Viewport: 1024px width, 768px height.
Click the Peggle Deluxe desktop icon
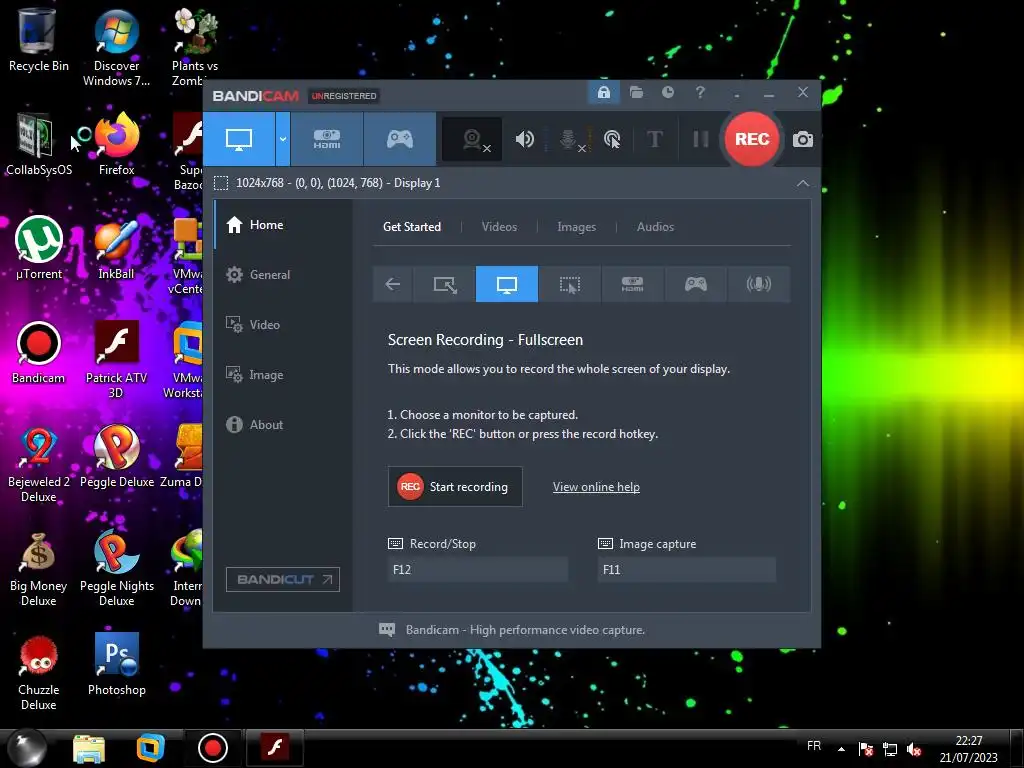pos(117,456)
